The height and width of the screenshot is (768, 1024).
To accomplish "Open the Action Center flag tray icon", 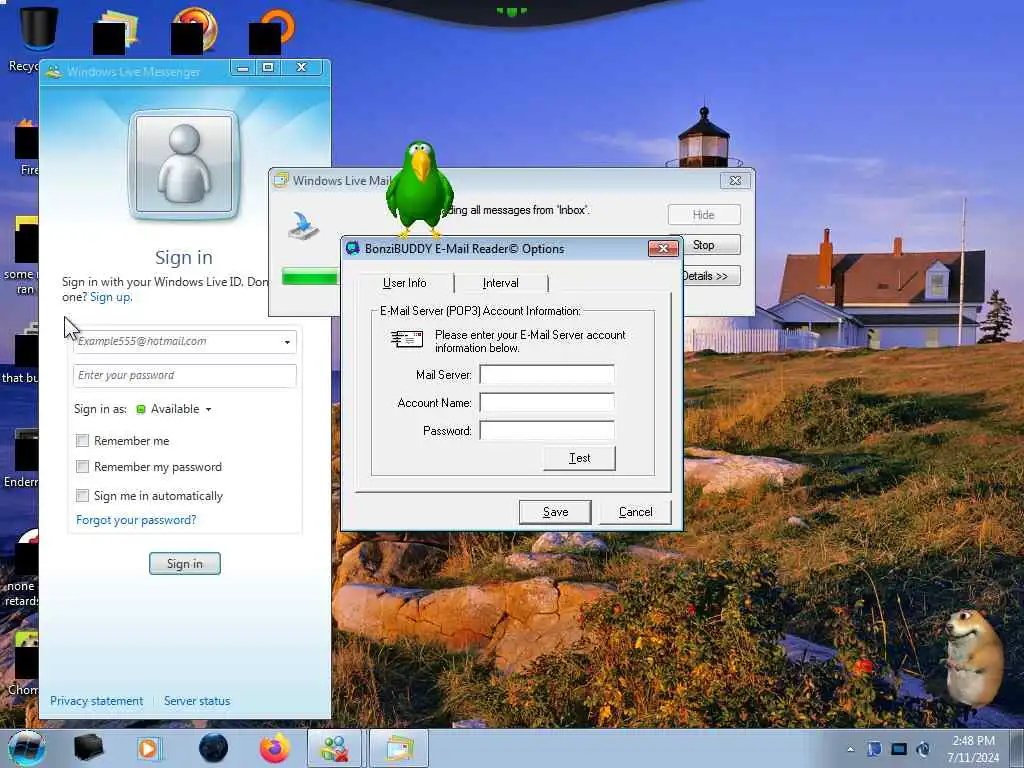I will coord(874,749).
